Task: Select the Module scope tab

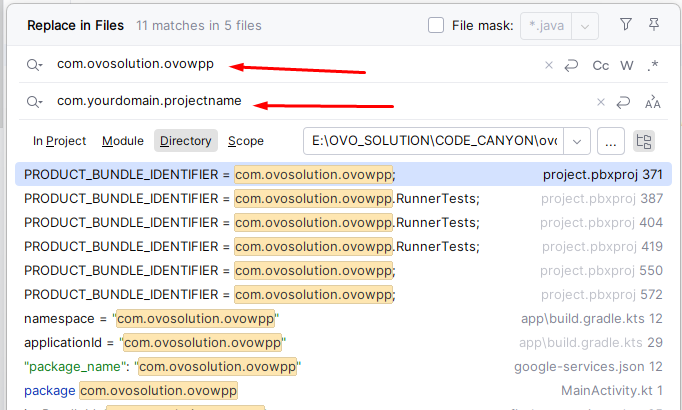Action: [x=122, y=141]
